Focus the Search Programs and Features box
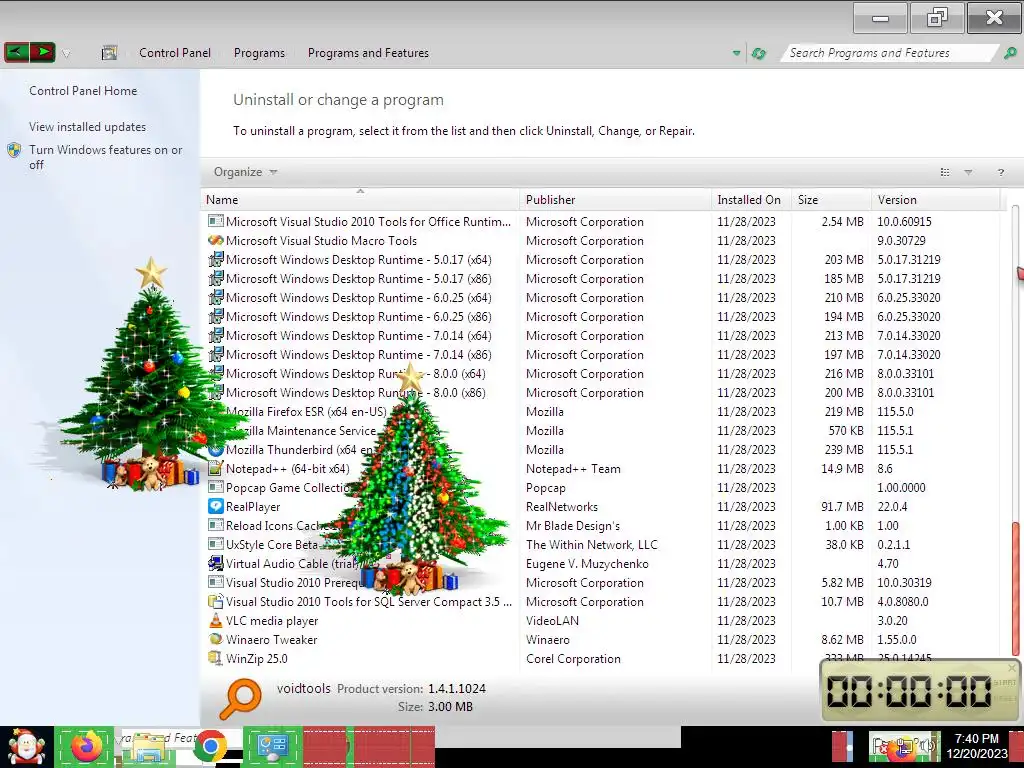Image resolution: width=1024 pixels, height=768 pixels. [888, 53]
